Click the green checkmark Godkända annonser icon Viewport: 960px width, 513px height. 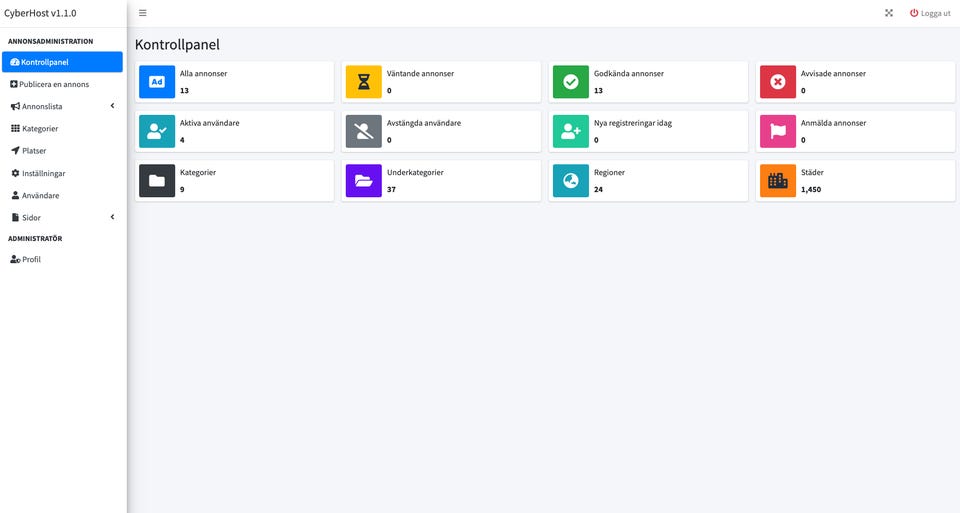coord(571,82)
